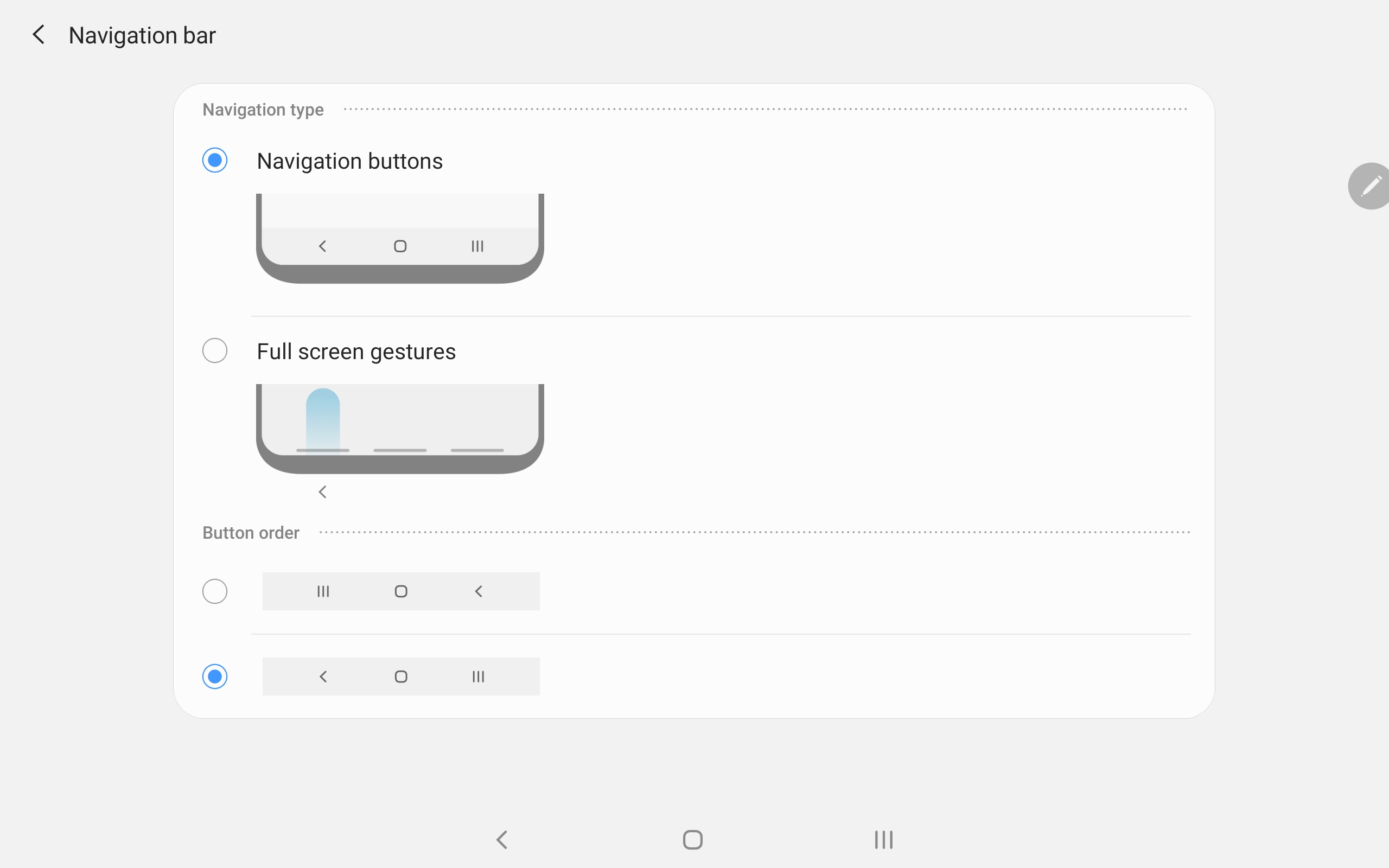Tap the floating pencil edit icon

(x=1370, y=186)
